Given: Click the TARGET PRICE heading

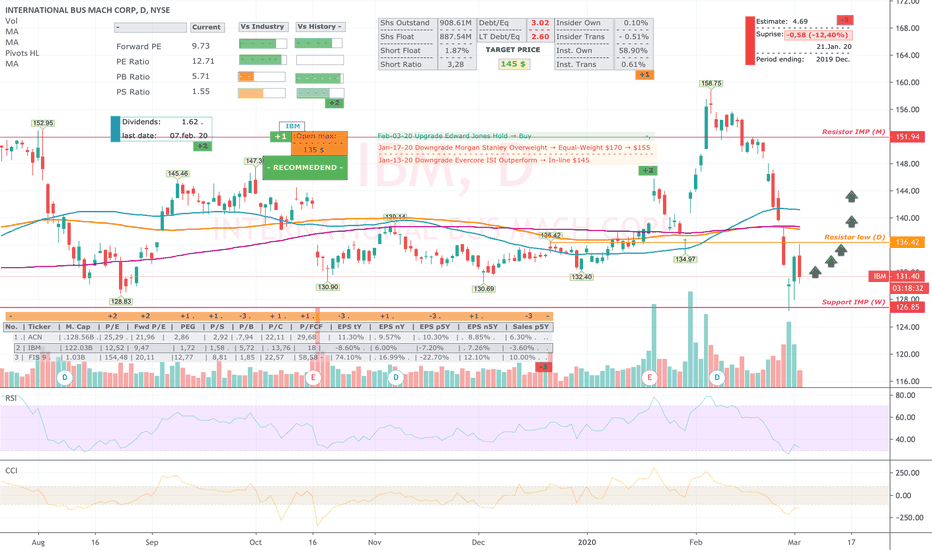Looking at the screenshot, I should coord(513,50).
